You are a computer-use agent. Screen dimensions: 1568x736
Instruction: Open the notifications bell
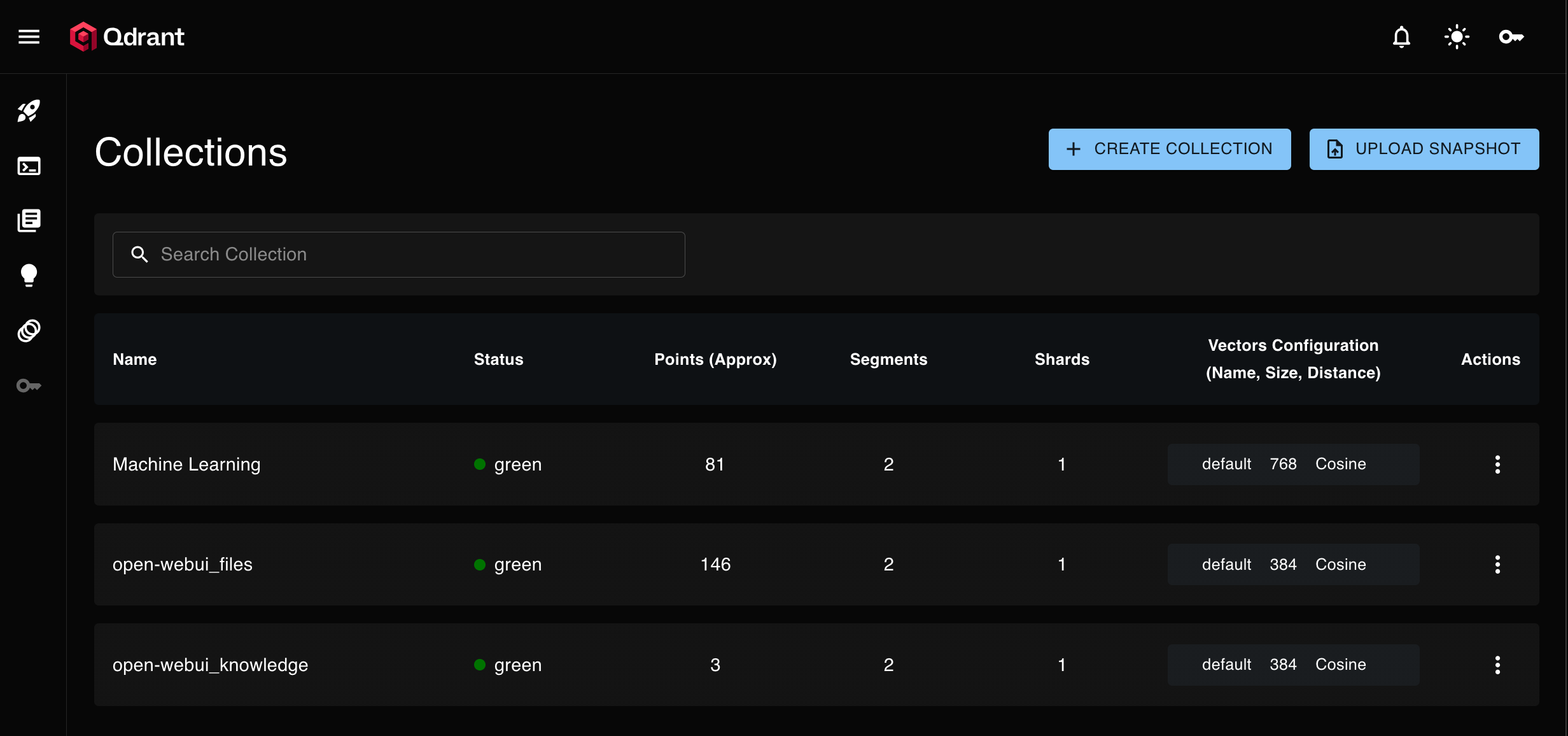click(x=1401, y=37)
